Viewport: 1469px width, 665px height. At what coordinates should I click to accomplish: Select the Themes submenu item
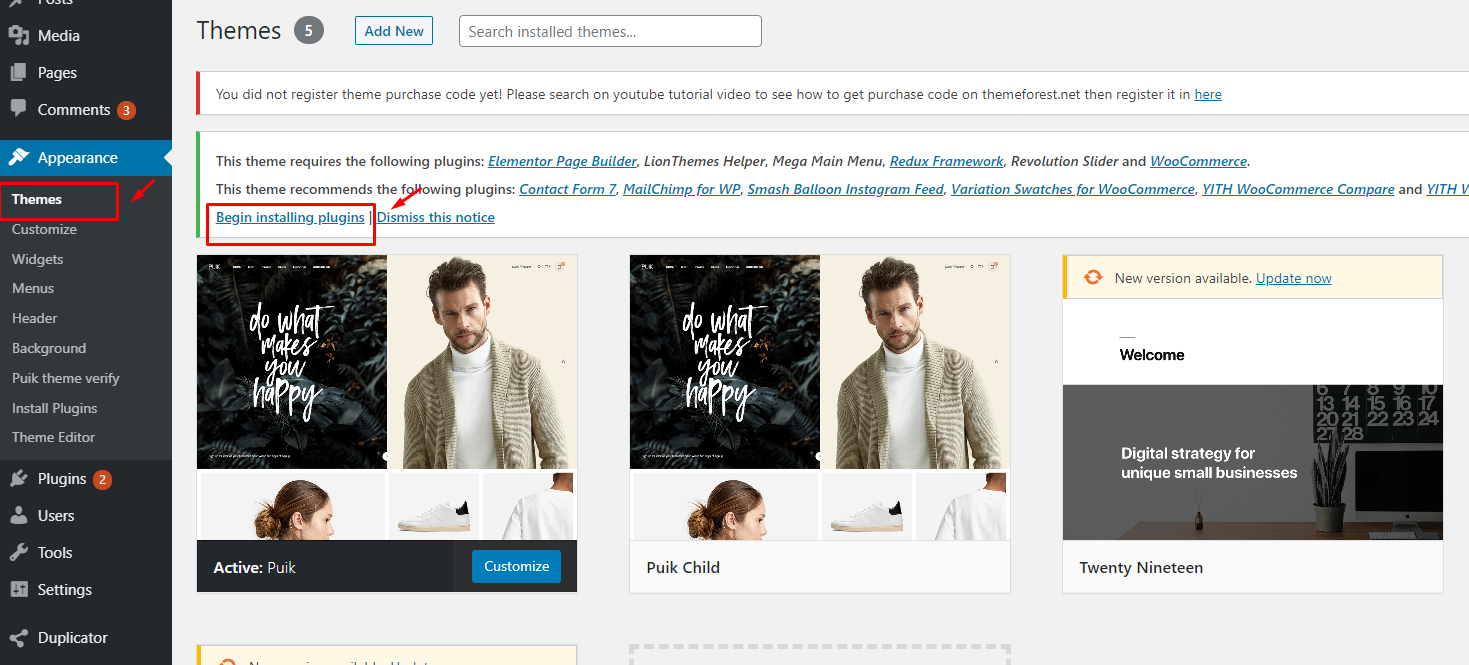tap(37, 199)
